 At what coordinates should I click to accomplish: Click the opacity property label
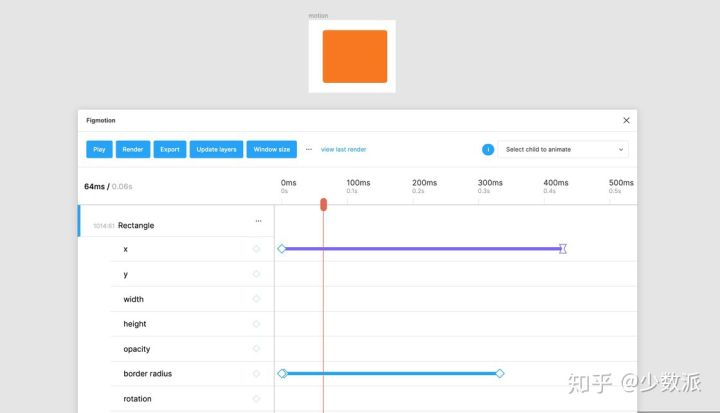tap(136, 349)
